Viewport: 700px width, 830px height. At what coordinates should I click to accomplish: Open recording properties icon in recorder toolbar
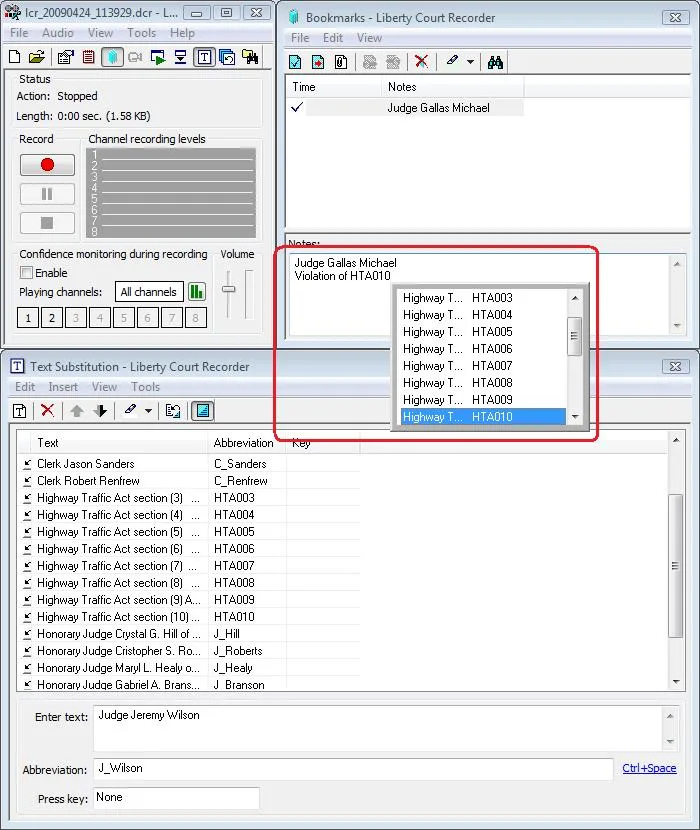coord(65,57)
